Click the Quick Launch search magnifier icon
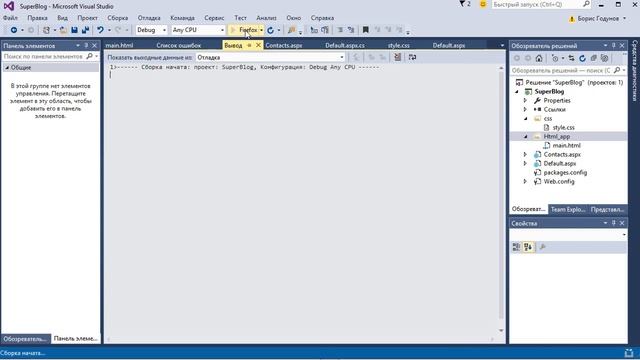 pos(586,4)
